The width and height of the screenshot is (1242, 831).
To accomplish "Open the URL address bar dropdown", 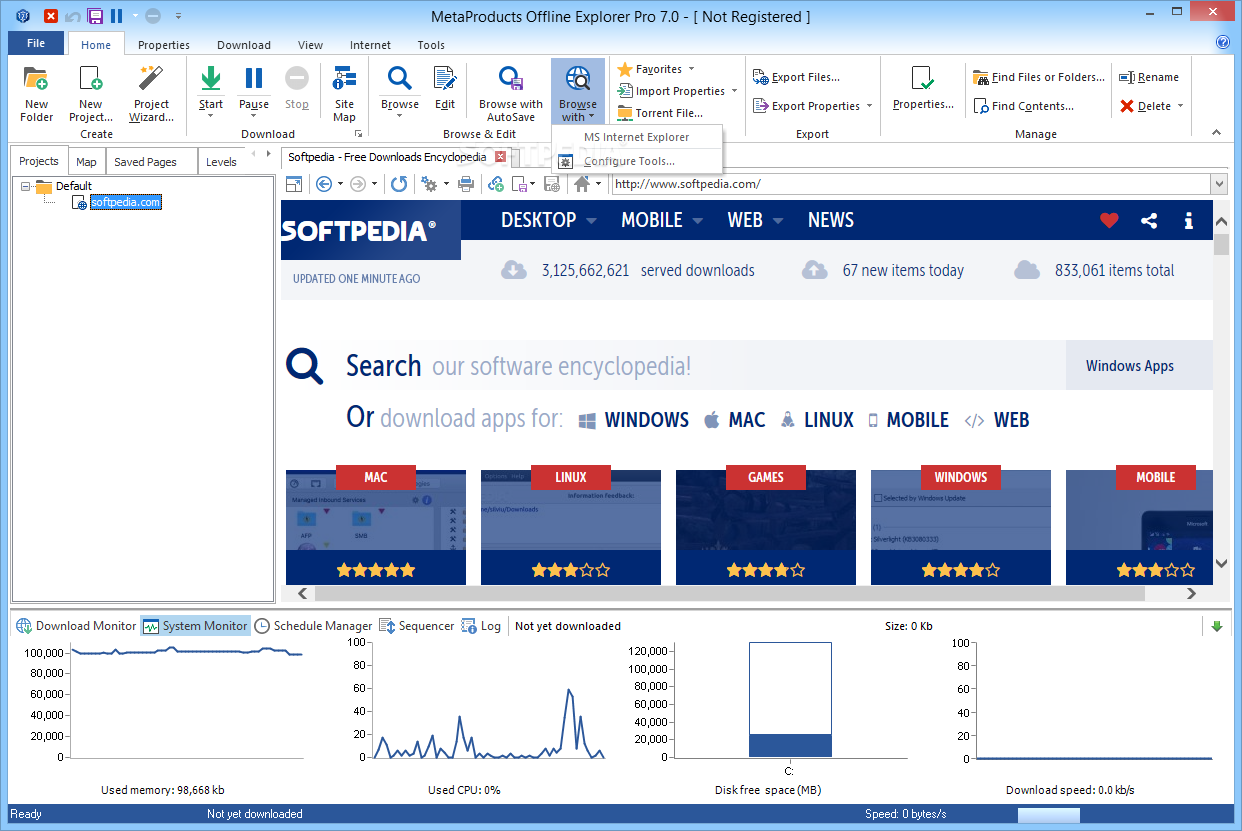I will pyautogui.click(x=1218, y=184).
